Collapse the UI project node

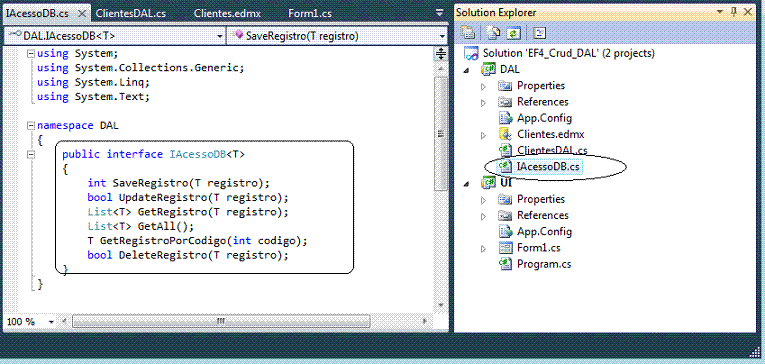[x=466, y=183]
